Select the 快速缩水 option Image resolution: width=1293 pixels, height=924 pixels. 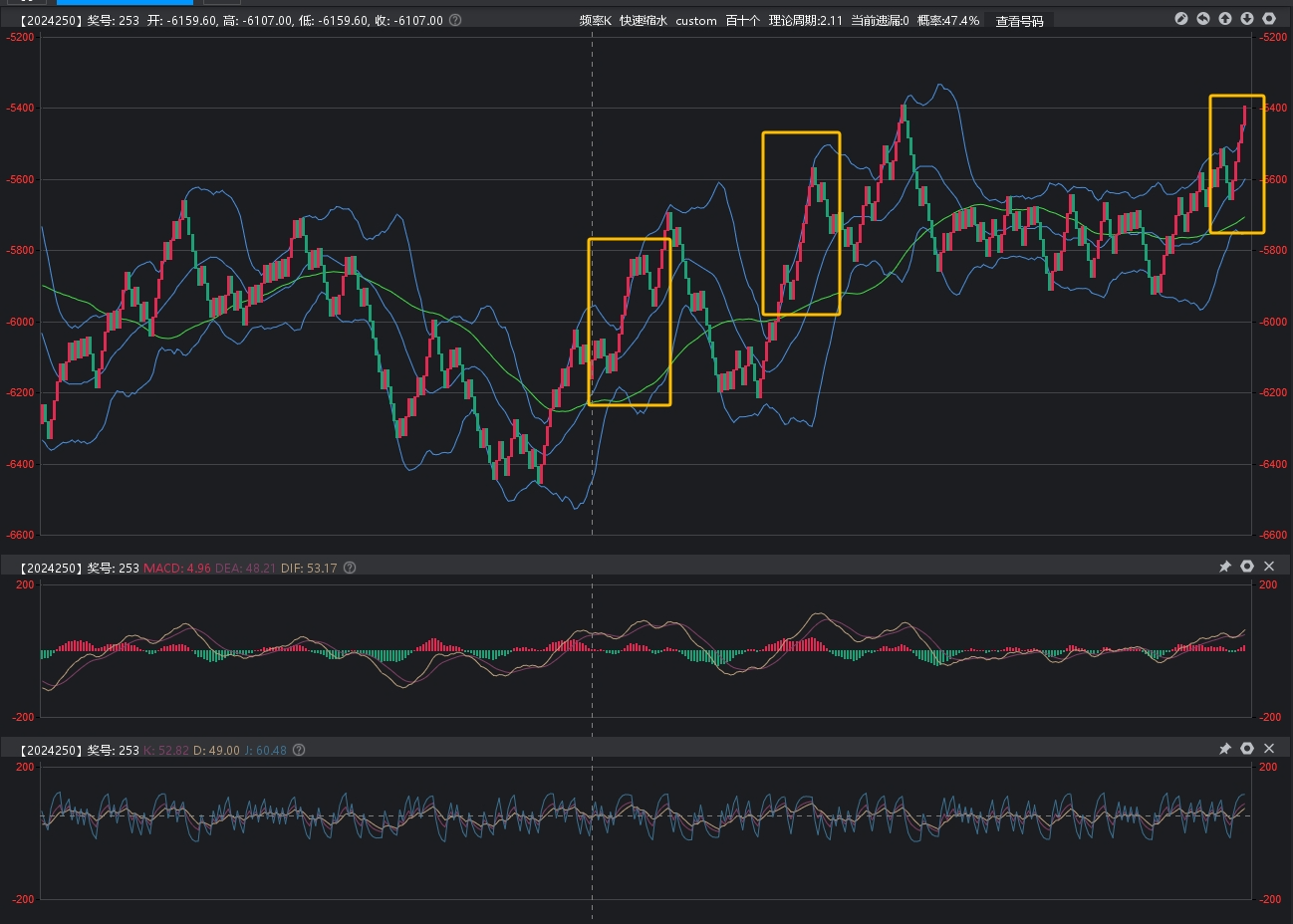click(644, 20)
